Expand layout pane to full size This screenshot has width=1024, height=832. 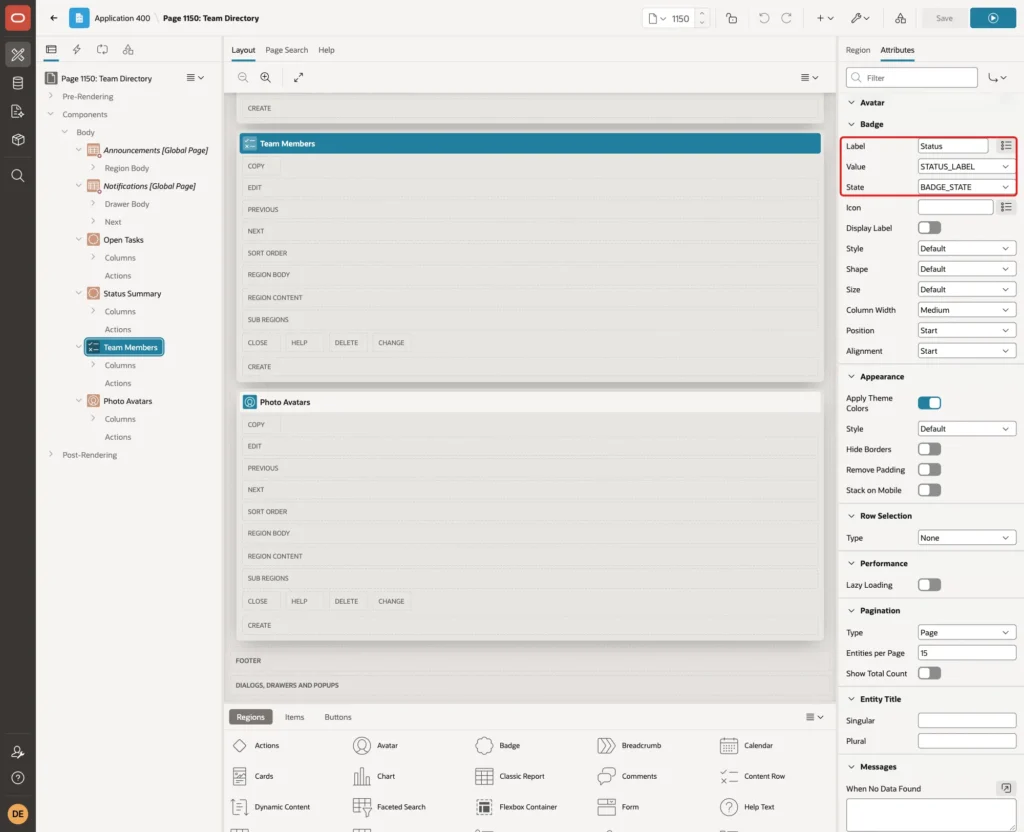pyautogui.click(x=298, y=77)
